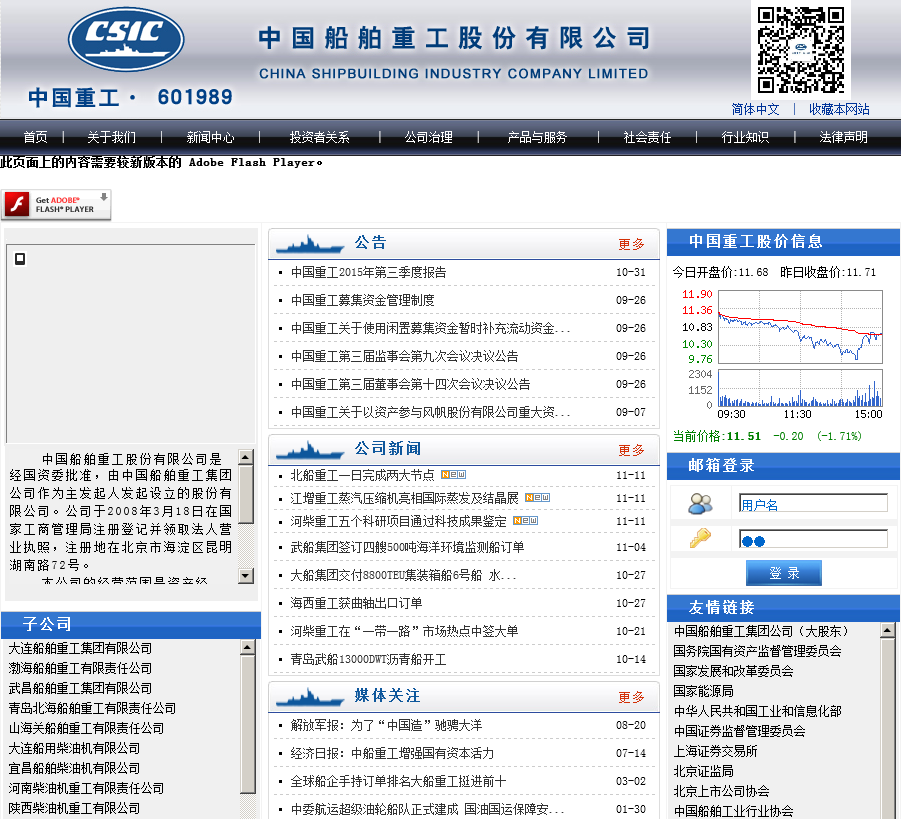Open 首页 in the navigation bar
This screenshot has height=819, width=901.
click(35, 137)
